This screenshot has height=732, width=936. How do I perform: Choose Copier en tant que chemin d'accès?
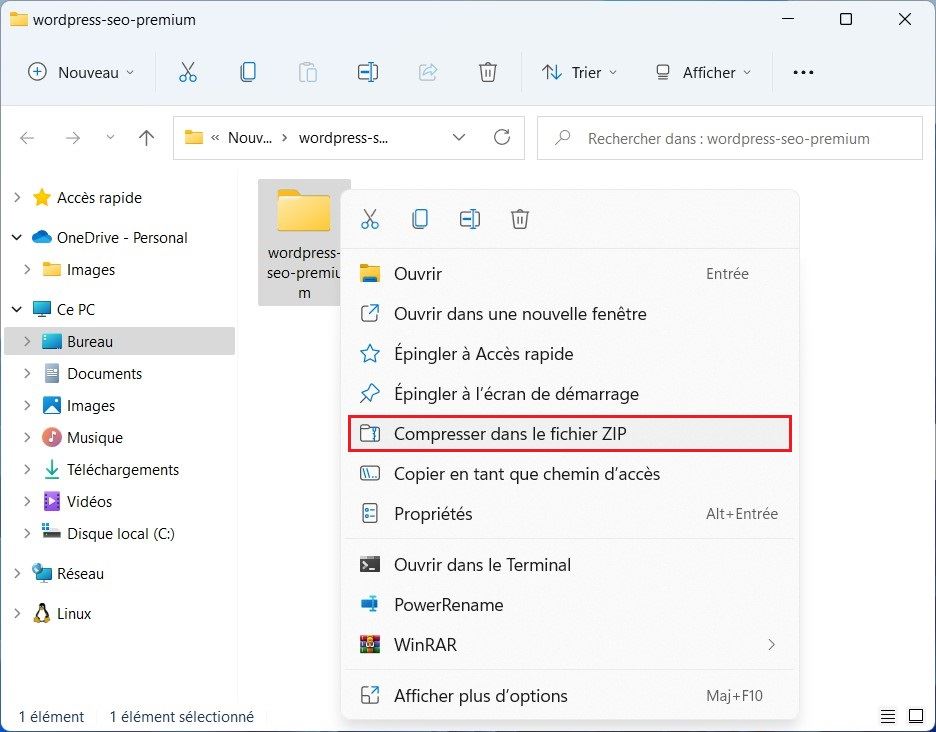point(569,473)
